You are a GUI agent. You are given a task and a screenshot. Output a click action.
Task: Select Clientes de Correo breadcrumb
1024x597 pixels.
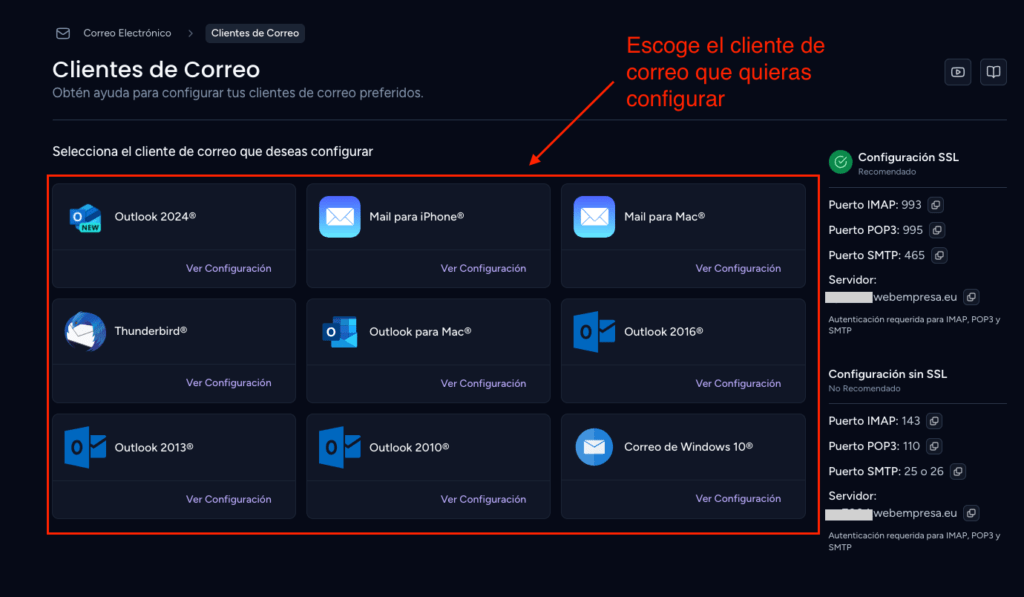point(255,33)
